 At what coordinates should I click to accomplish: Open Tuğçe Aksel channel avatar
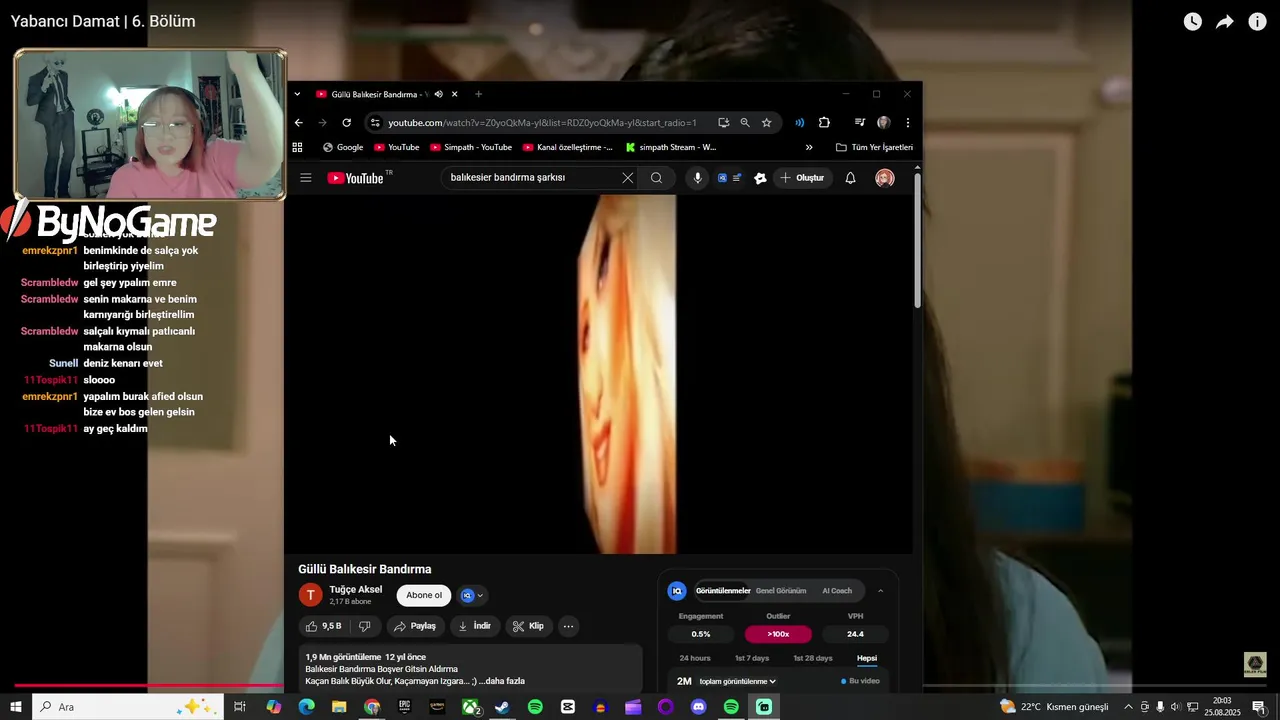pyautogui.click(x=311, y=595)
